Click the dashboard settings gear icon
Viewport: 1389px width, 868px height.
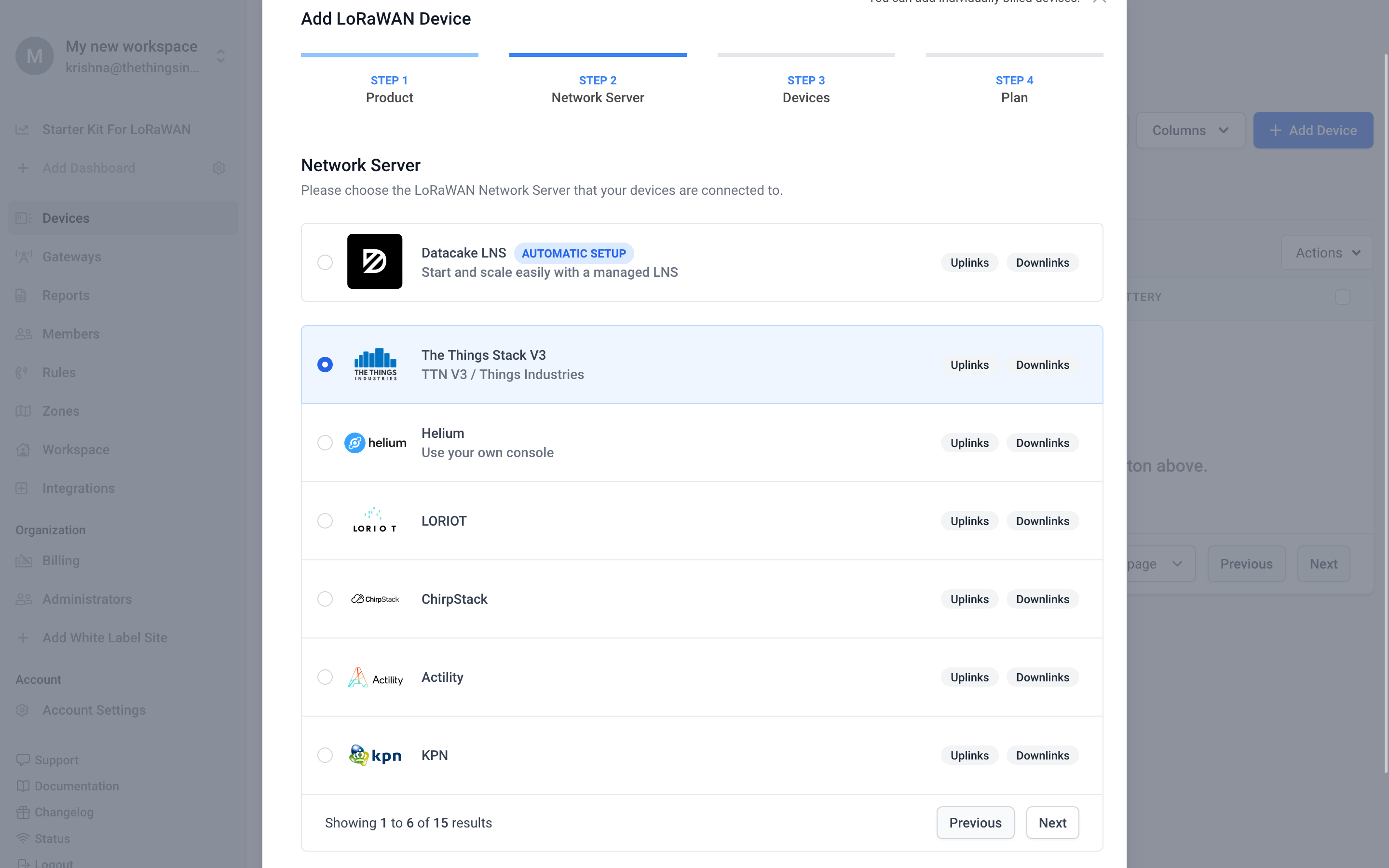tap(218, 168)
